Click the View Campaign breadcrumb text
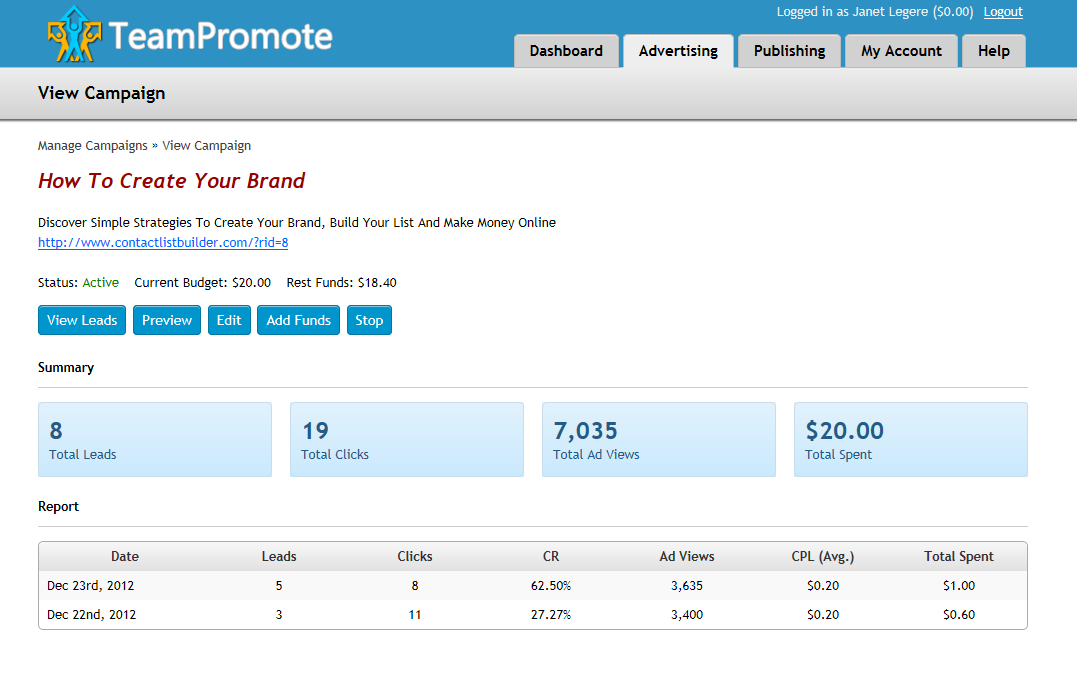The width and height of the screenshot is (1077, 677). [207, 146]
